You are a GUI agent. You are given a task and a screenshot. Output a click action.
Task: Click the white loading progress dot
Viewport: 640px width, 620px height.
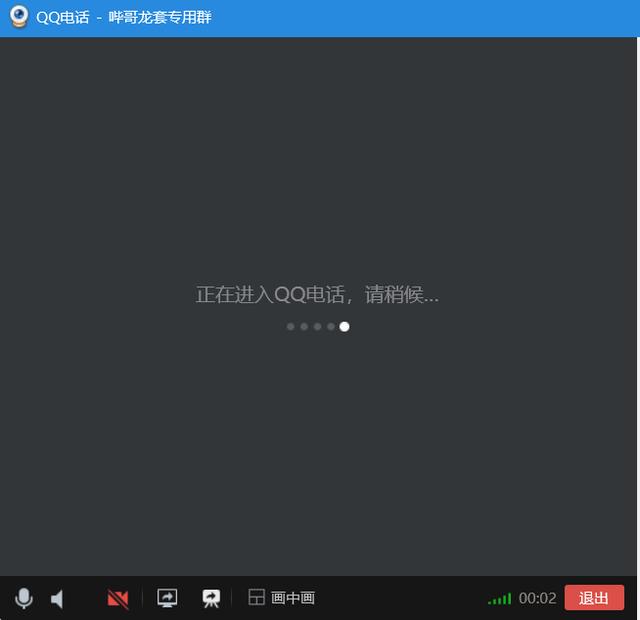coord(344,327)
